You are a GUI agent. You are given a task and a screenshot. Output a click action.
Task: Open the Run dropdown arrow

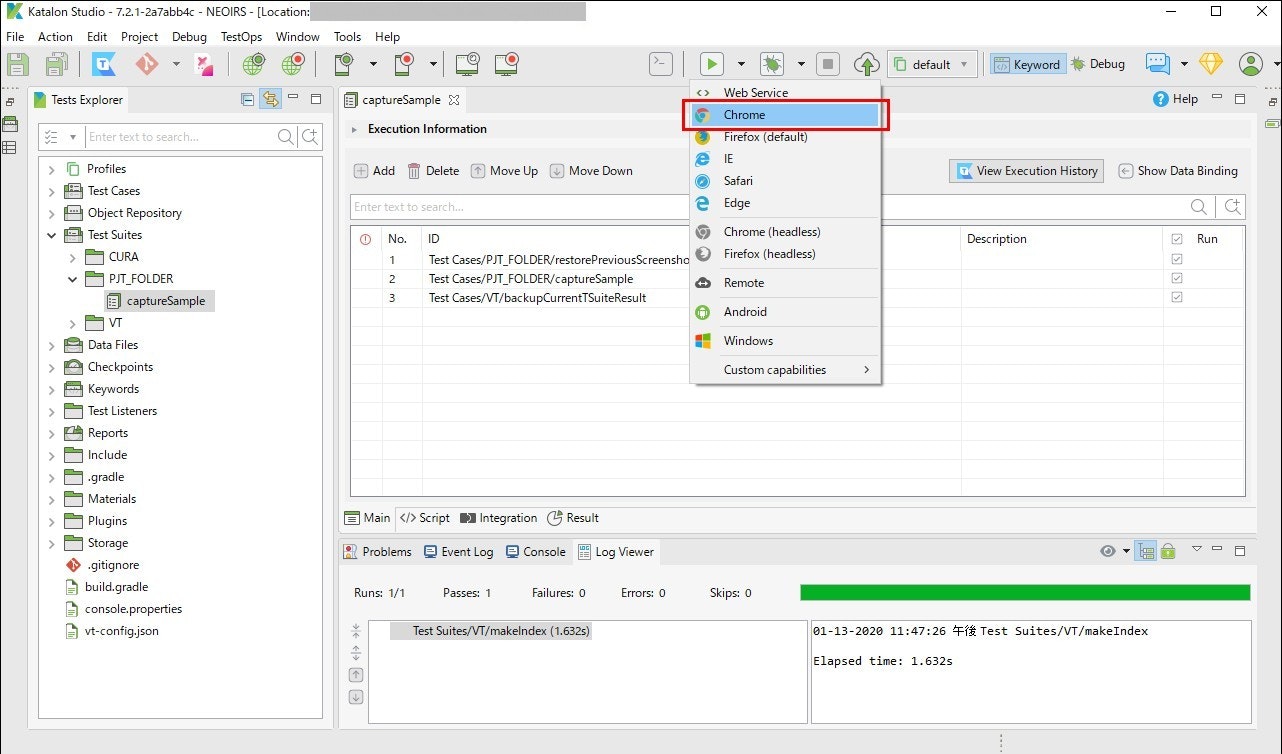[x=741, y=65]
